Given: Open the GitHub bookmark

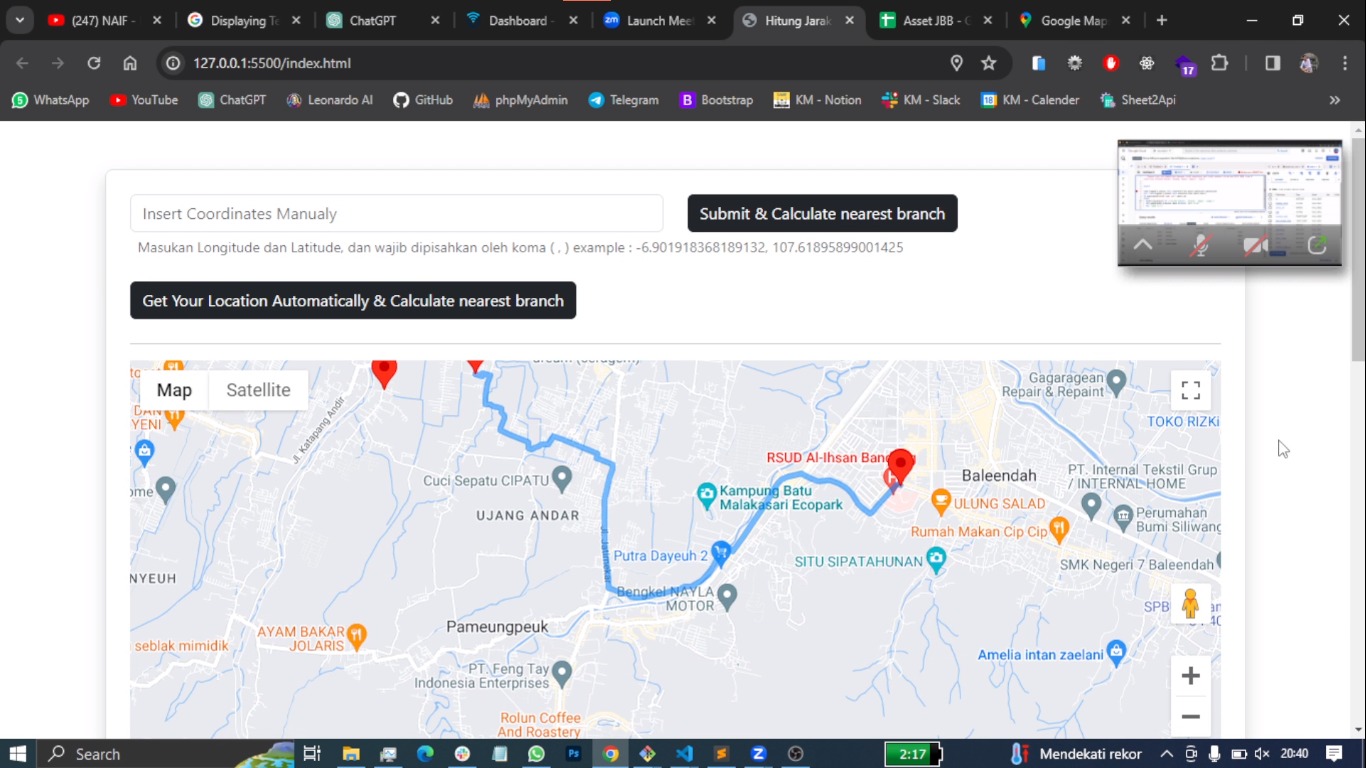Looking at the screenshot, I should [423, 100].
